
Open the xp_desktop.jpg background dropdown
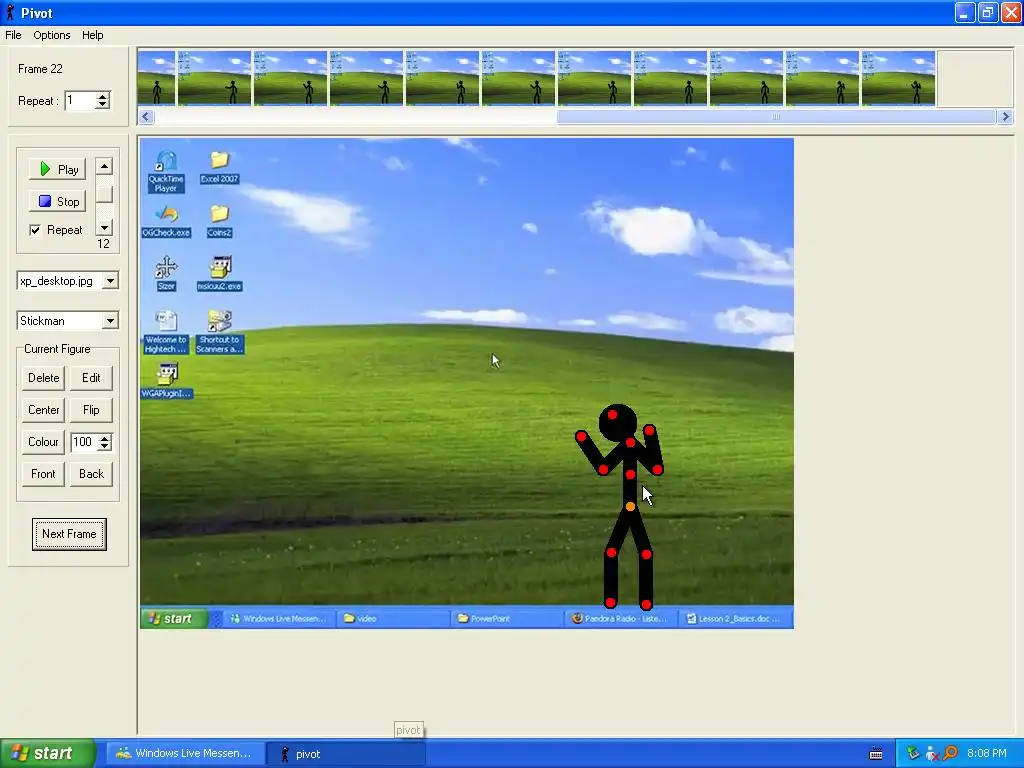point(110,281)
